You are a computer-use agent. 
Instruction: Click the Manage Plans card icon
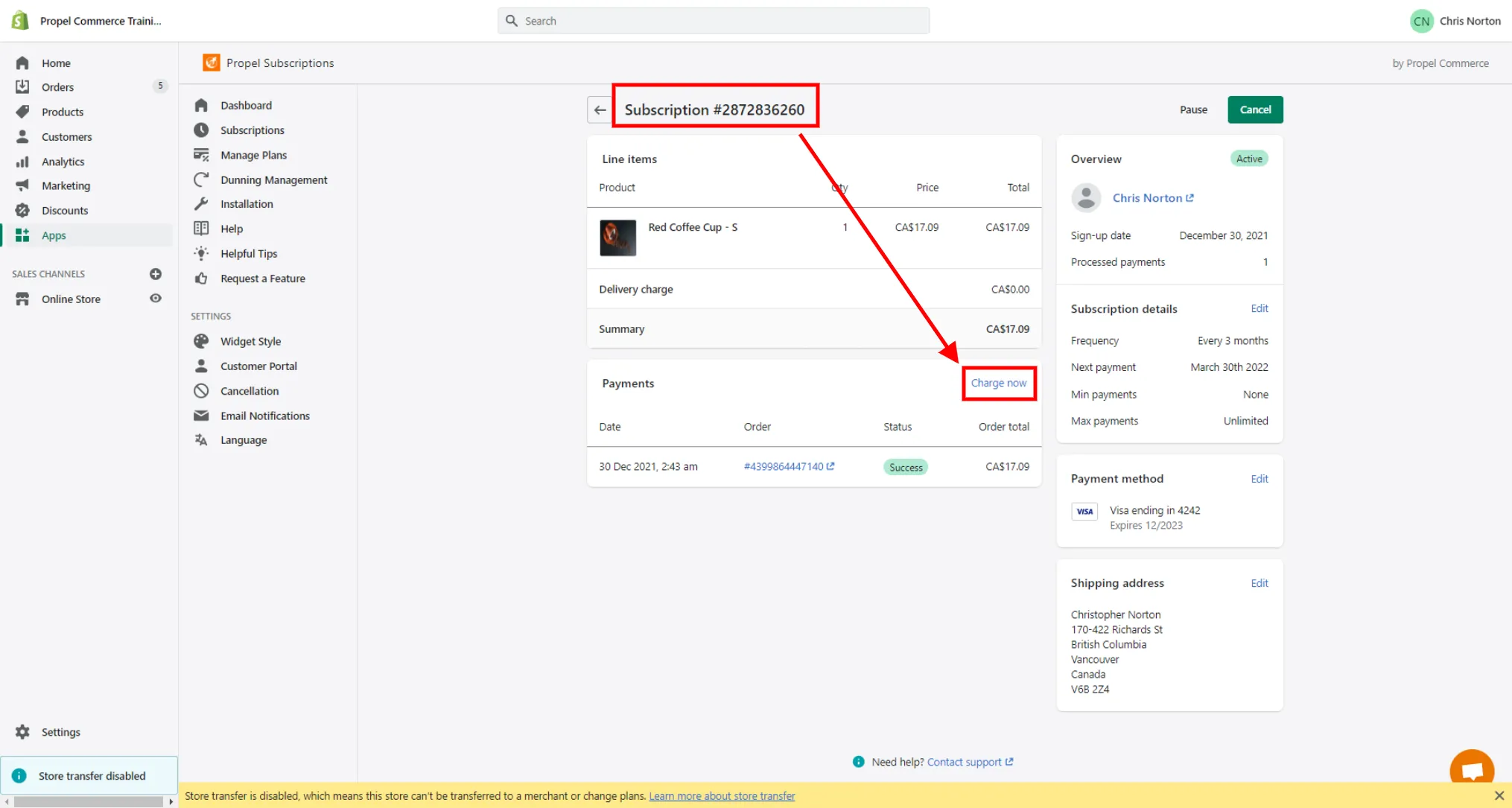click(201, 155)
